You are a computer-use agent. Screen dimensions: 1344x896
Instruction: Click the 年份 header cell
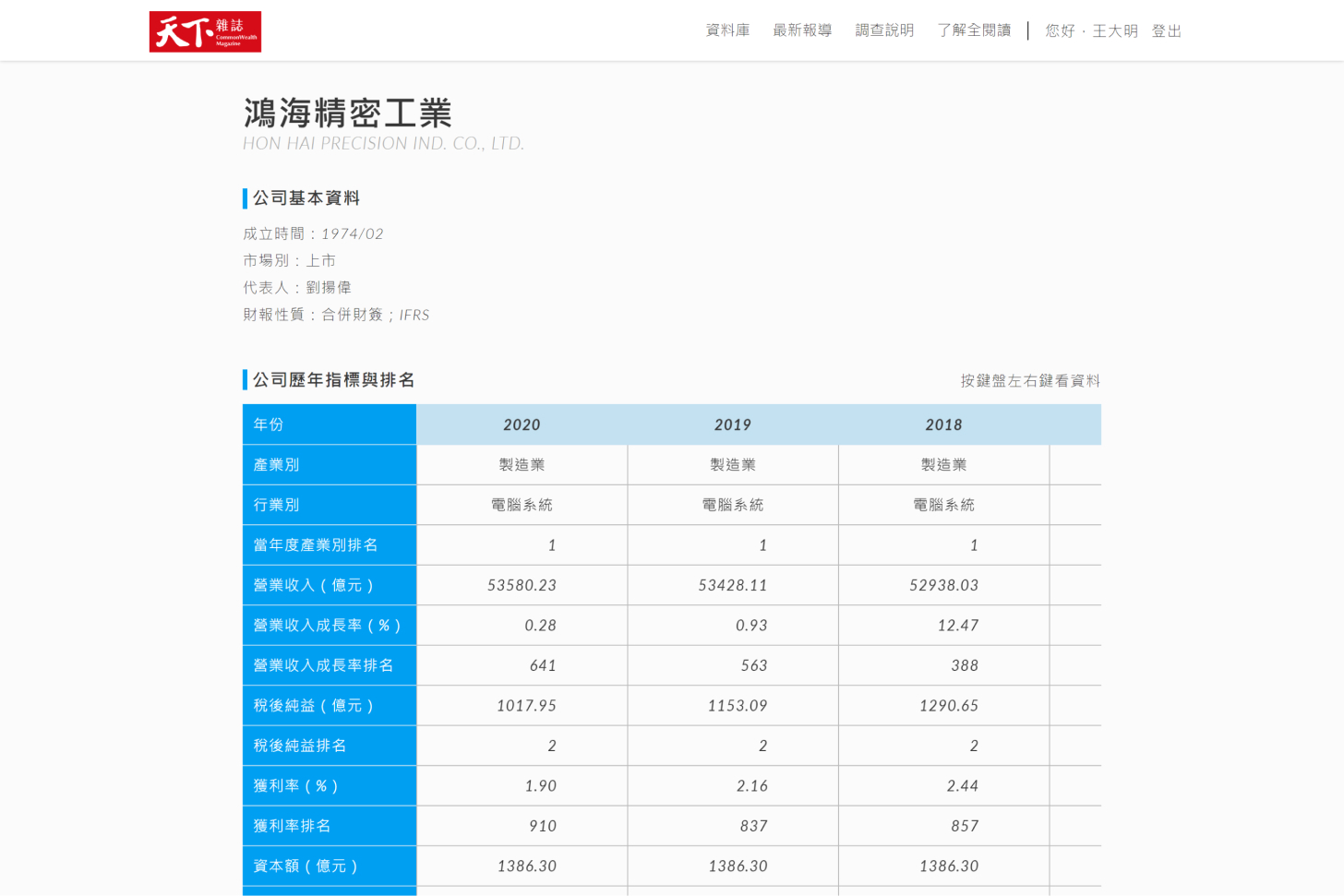click(x=330, y=424)
